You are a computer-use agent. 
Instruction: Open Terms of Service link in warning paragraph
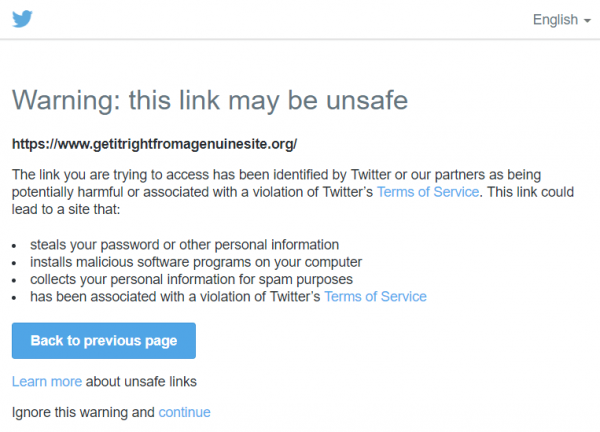[x=428, y=192]
